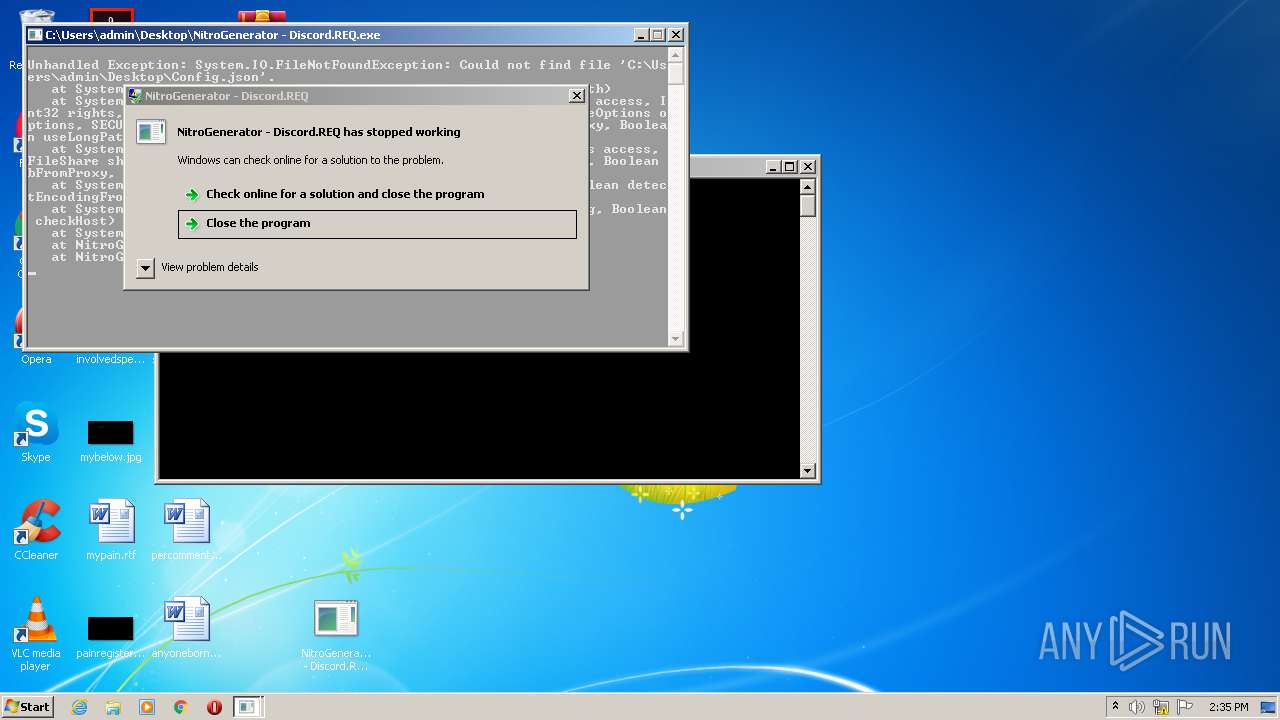This screenshot has width=1280, height=720.
Task: Expand View problem details
Action: click(198, 267)
